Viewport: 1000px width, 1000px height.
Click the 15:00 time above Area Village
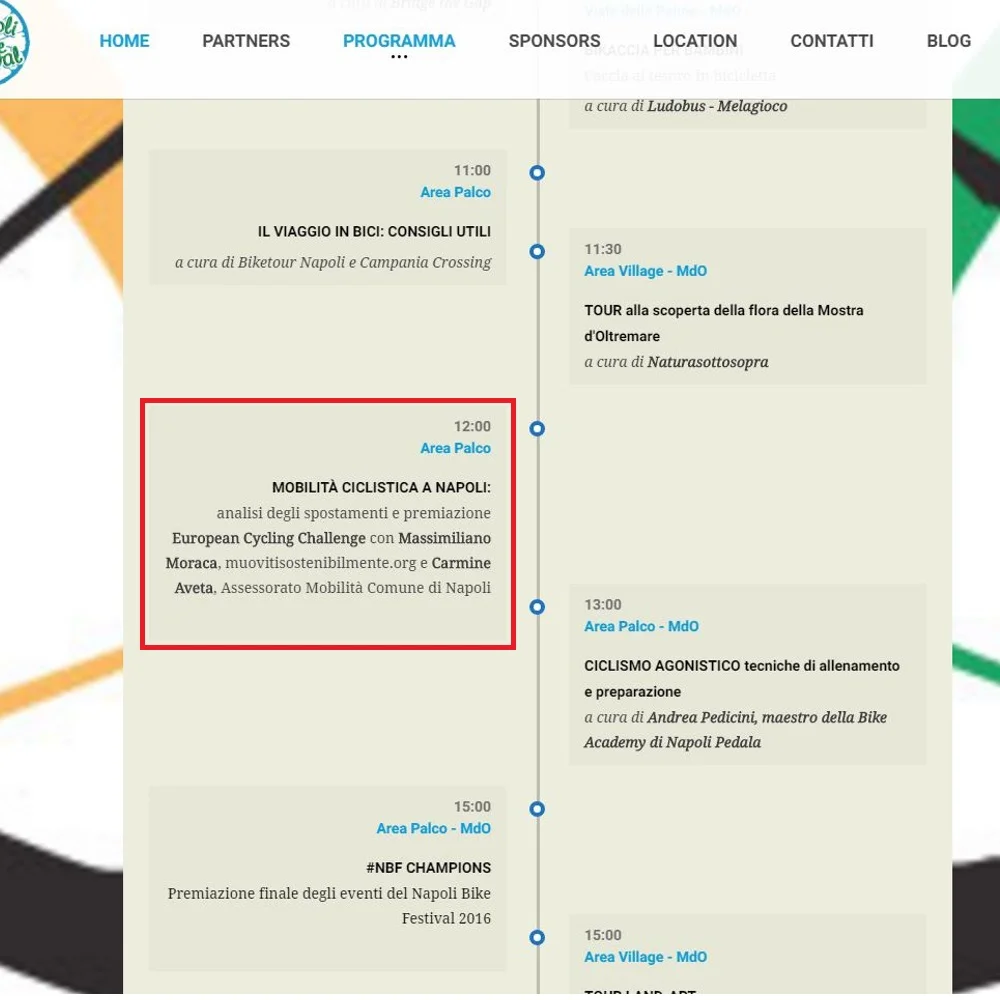point(603,935)
